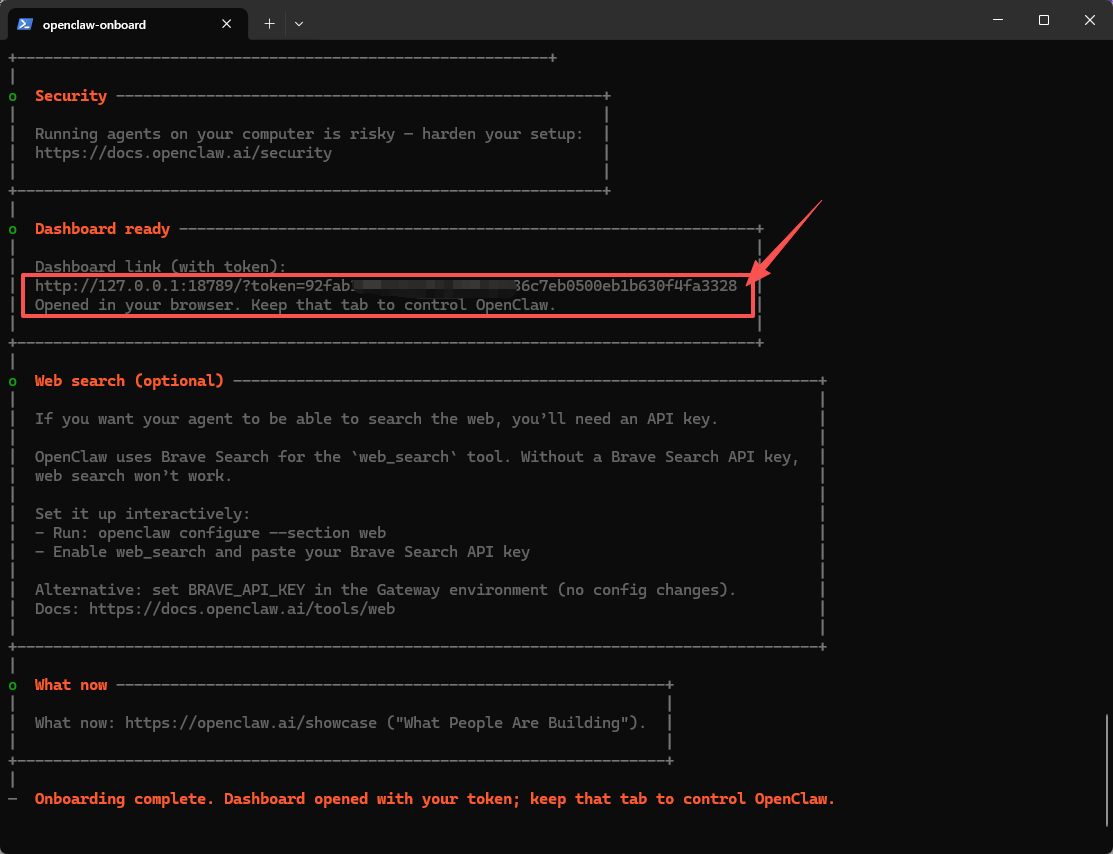Close the openclaw-onboard tab
Screen dimensions: 1113x854
pyautogui.click(x=226, y=23)
